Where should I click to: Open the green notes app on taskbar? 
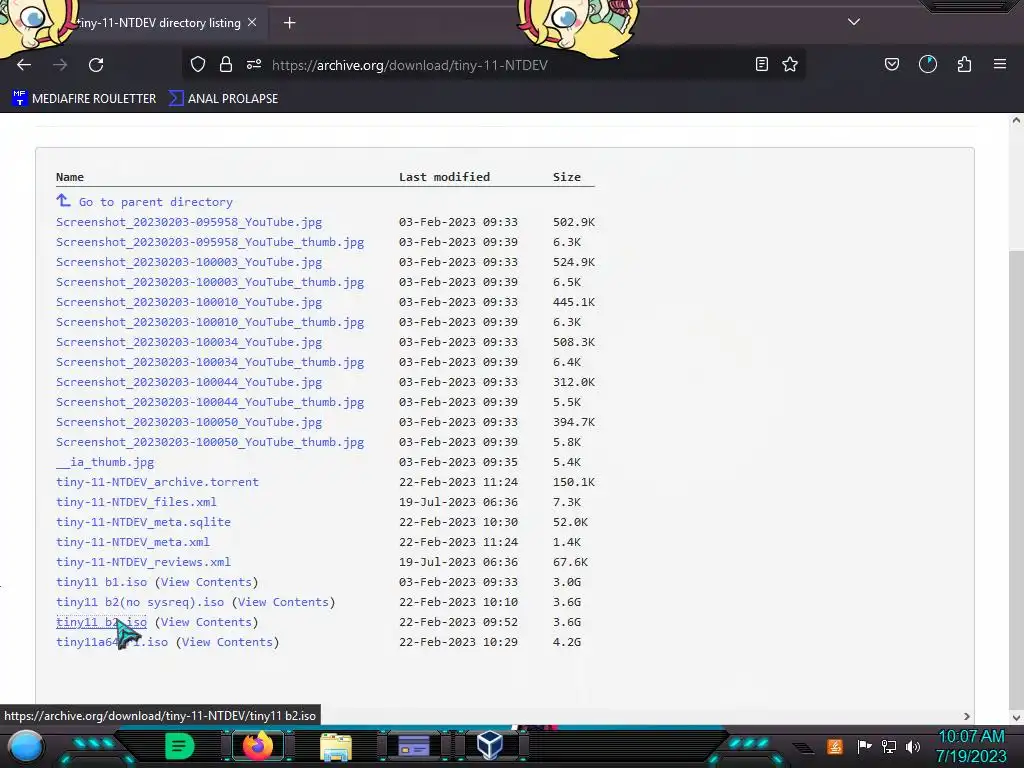[179, 746]
